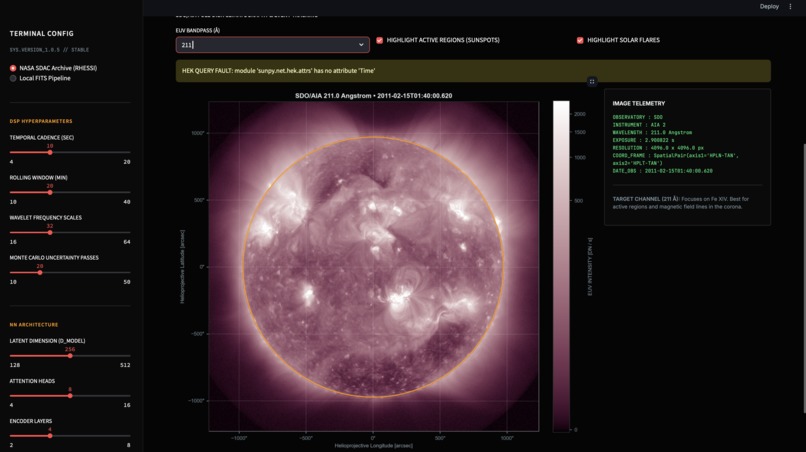Image resolution: width=806 pixels, height=452 pixels.
Task: Toggle Highlight Solar Flares checkbox
Action: point(580,40)
